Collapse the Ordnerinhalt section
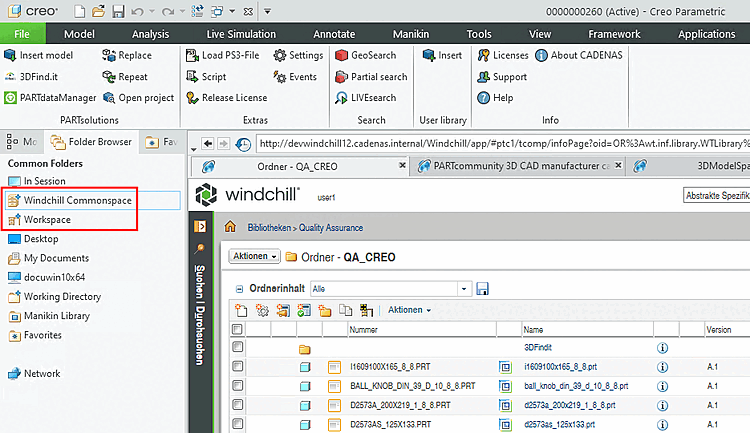Image resolution: width=750 pixels, height=433 pixels. click(x=239, y=289)
